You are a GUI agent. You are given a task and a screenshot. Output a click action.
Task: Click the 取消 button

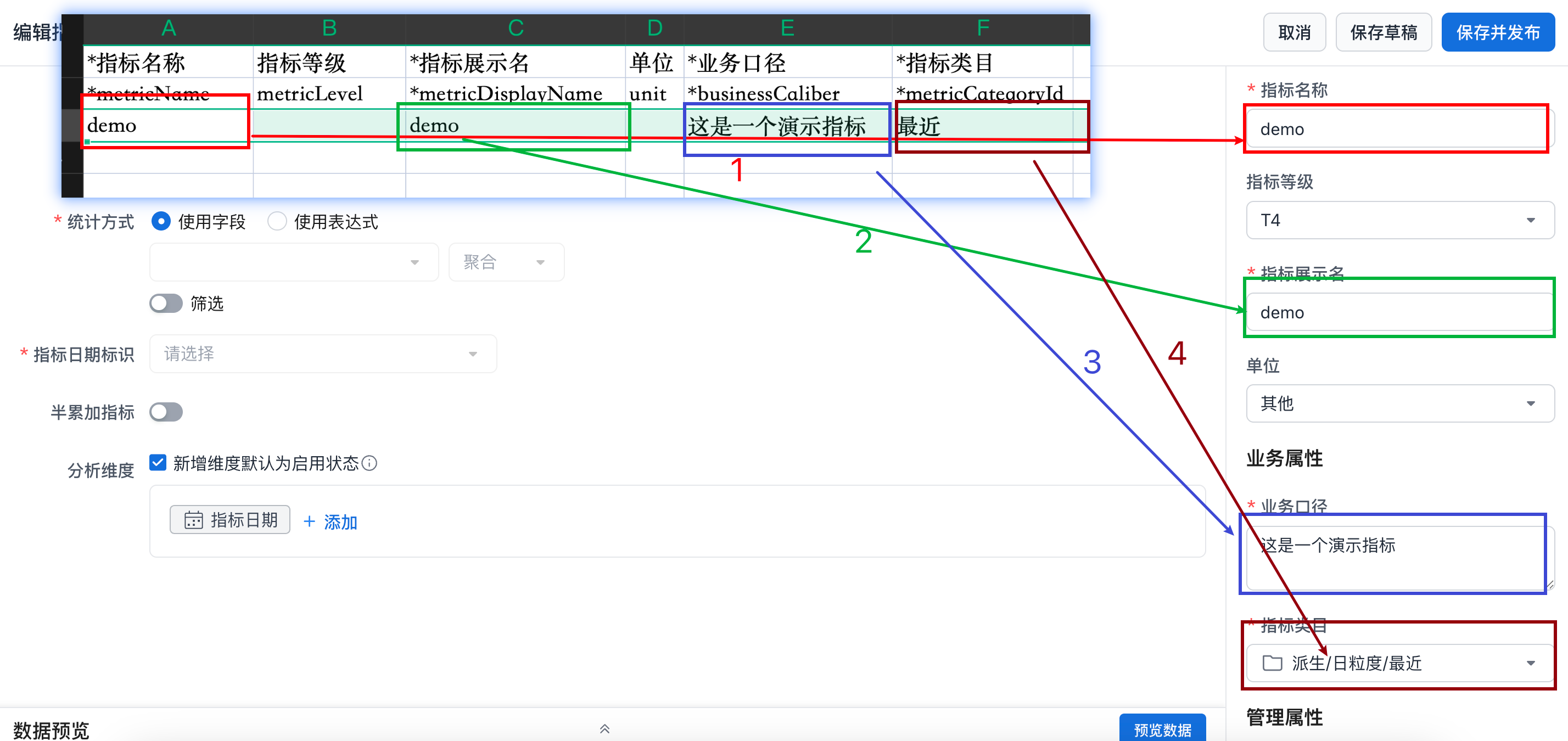[x=1294, y=32]
